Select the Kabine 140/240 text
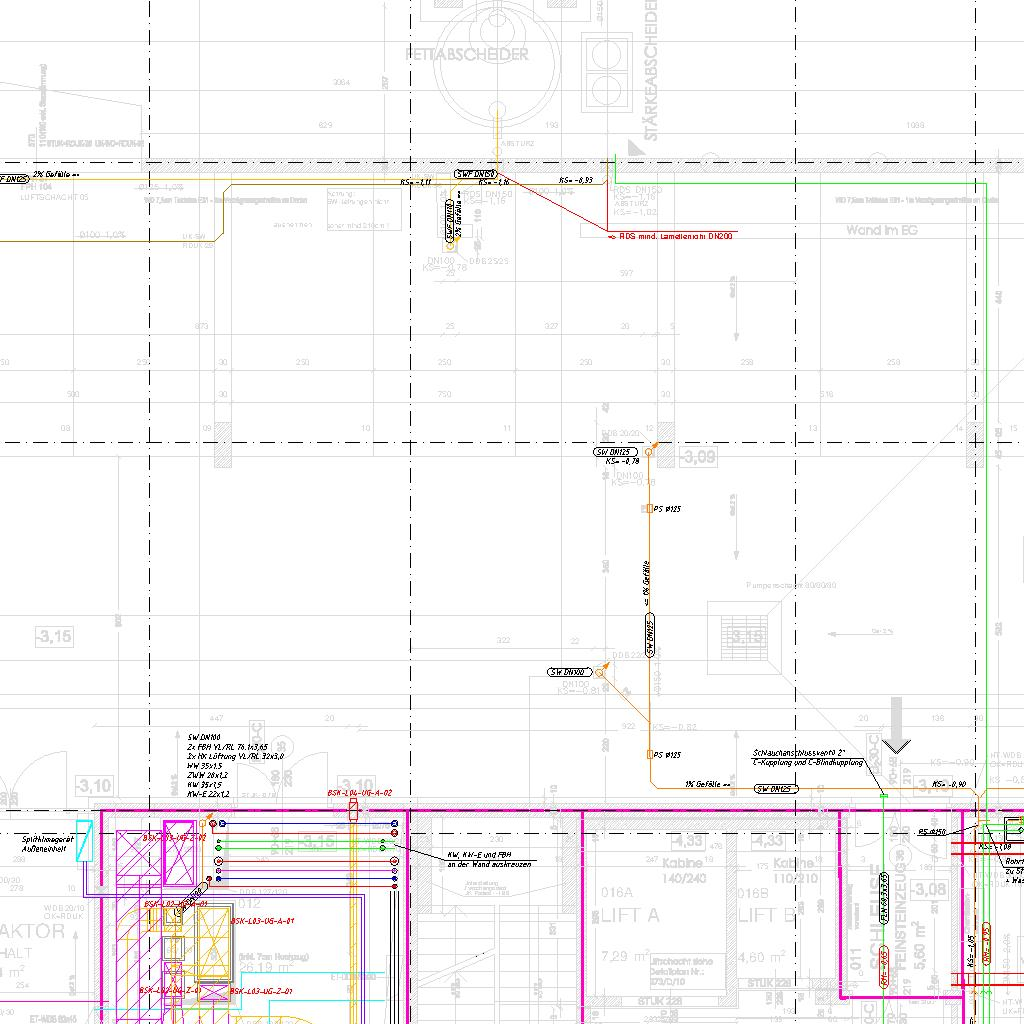This screenshot has height=1024, width=1024. [x=684, y=870]
